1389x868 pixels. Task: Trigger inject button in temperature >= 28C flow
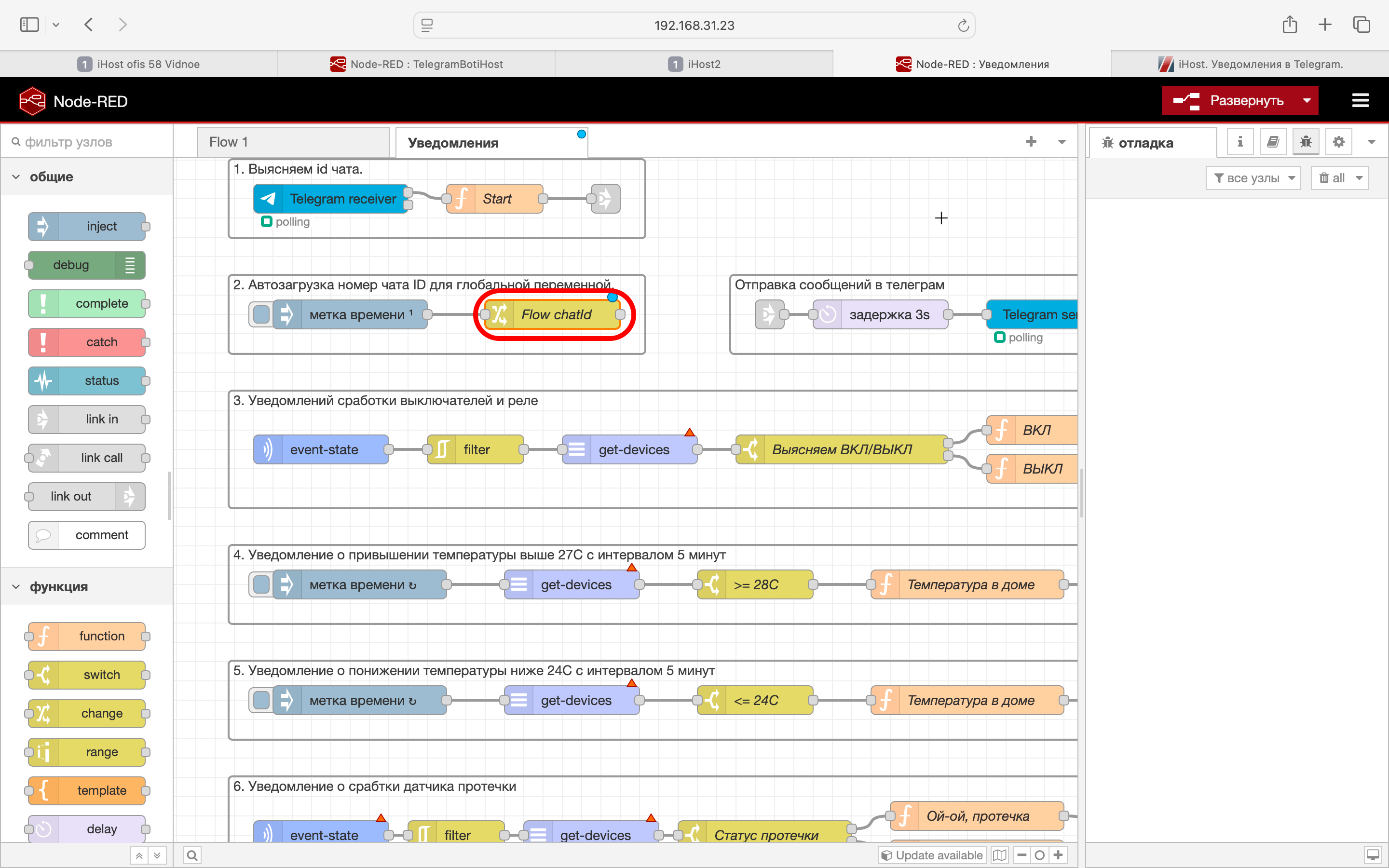point(261,585)
